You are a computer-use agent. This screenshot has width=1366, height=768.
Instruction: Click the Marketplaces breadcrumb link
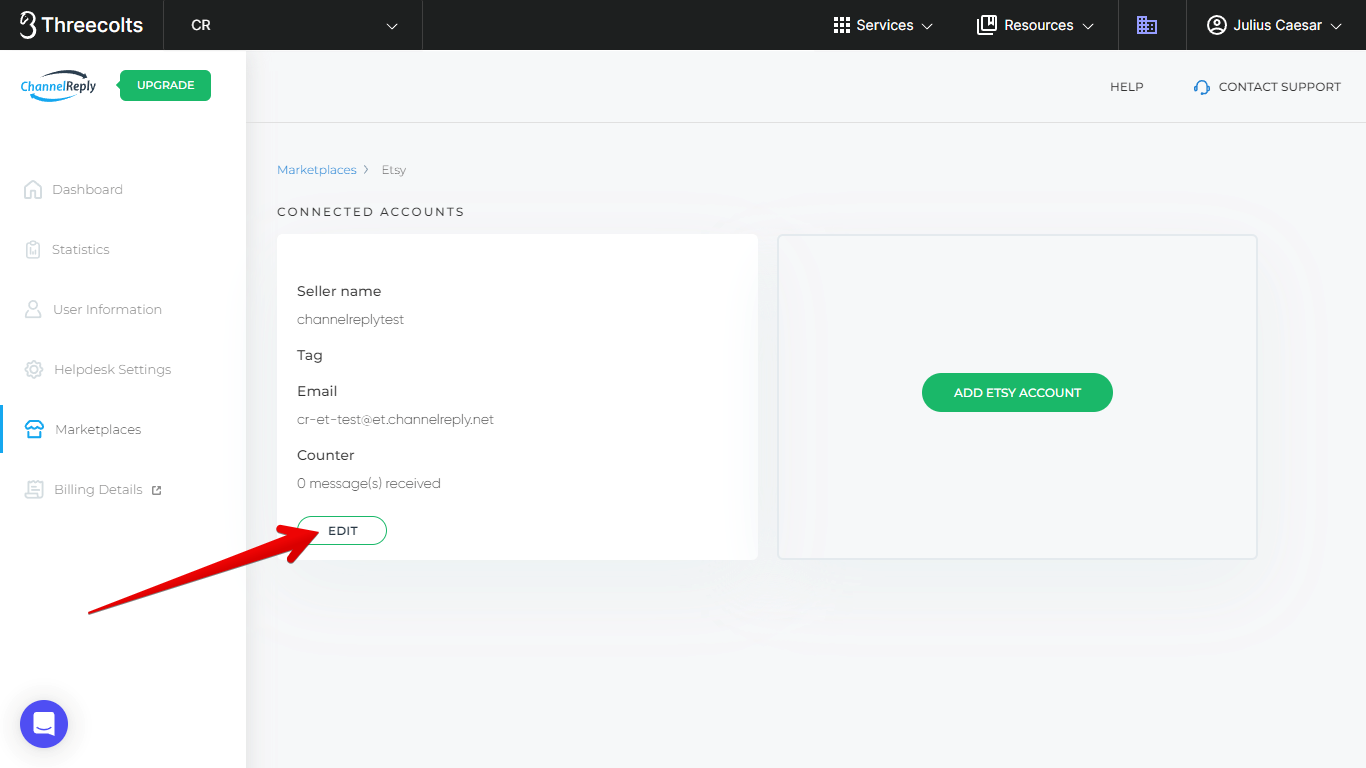317,170
